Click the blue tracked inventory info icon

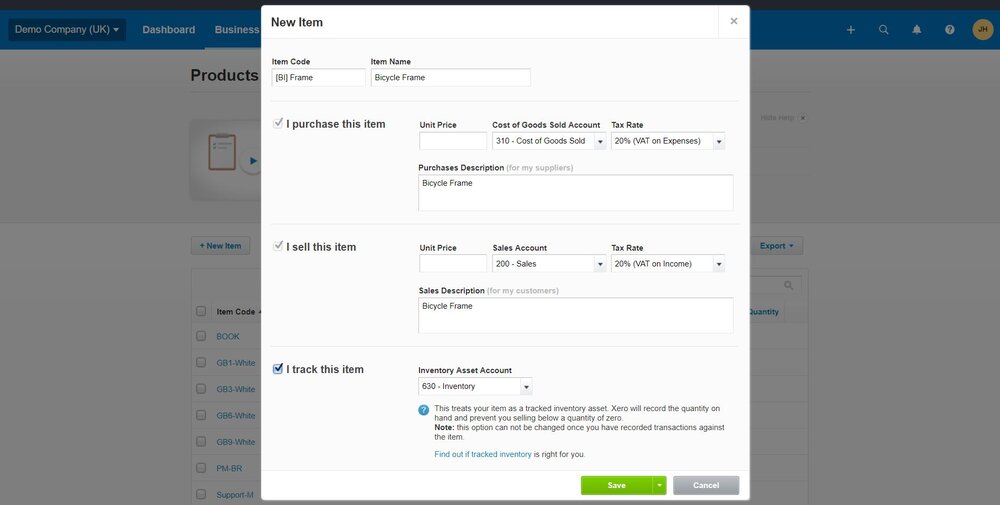click(423, 410)
